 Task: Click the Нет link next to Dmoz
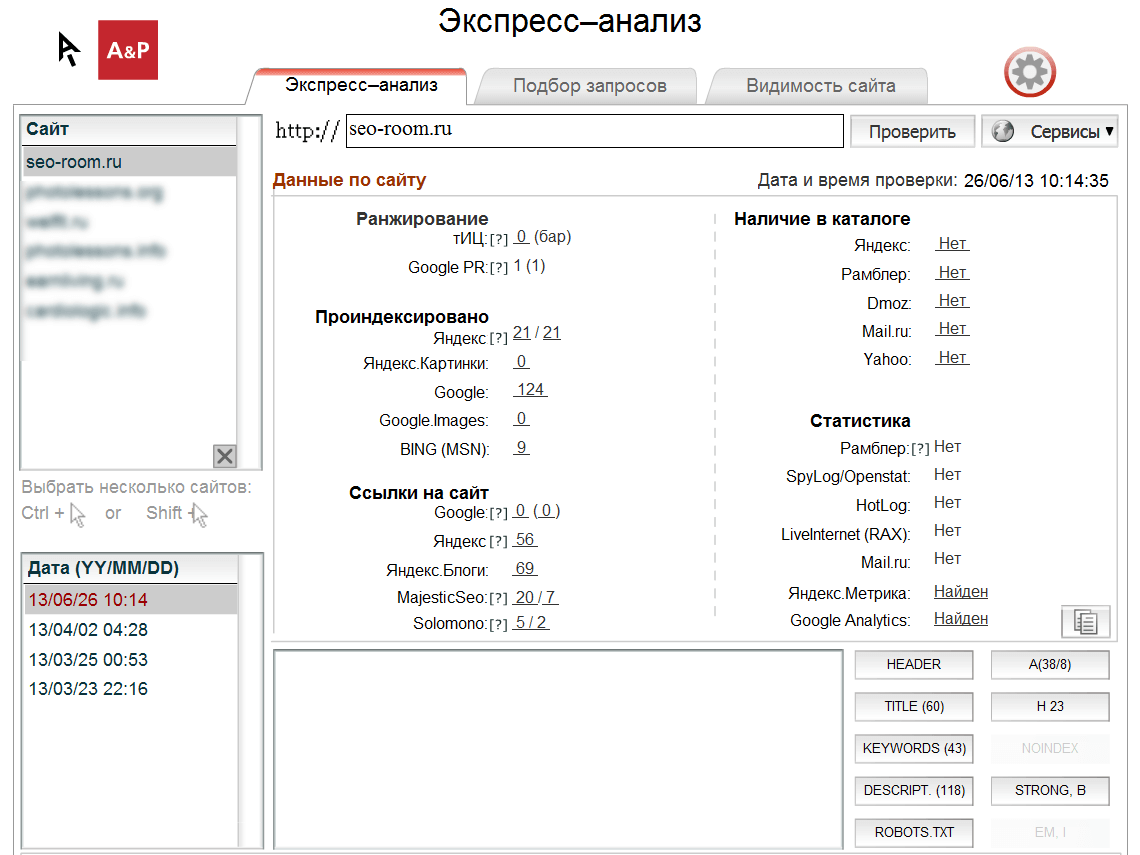pos(951,300)
